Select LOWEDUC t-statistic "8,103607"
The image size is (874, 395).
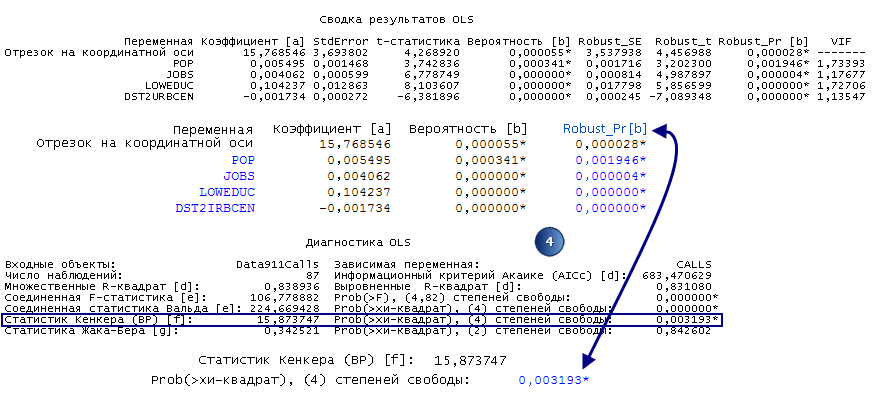433,85
